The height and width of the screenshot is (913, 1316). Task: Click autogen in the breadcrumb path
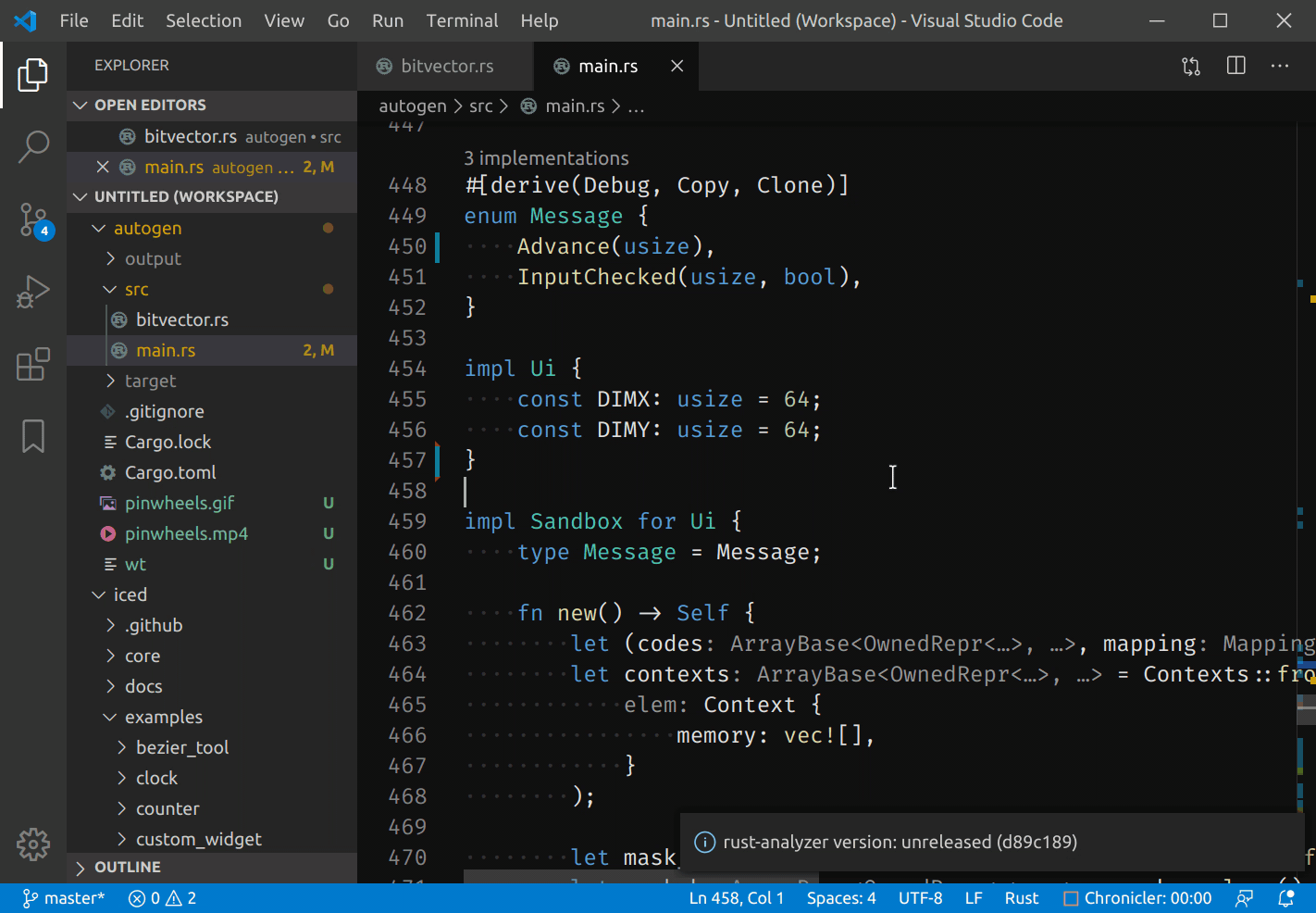click(x=413, y=106)
